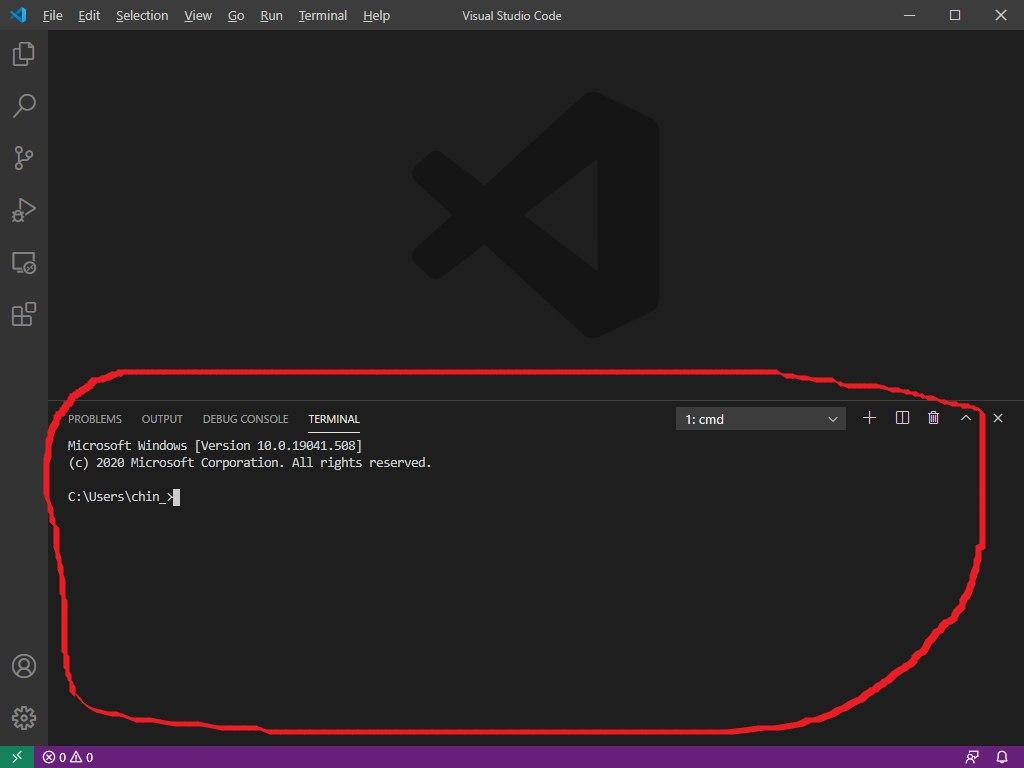The width and height of the screenshot is (1024, 768).
Task: Open notifications bell in status bar
Action: tap(1002, 758)
